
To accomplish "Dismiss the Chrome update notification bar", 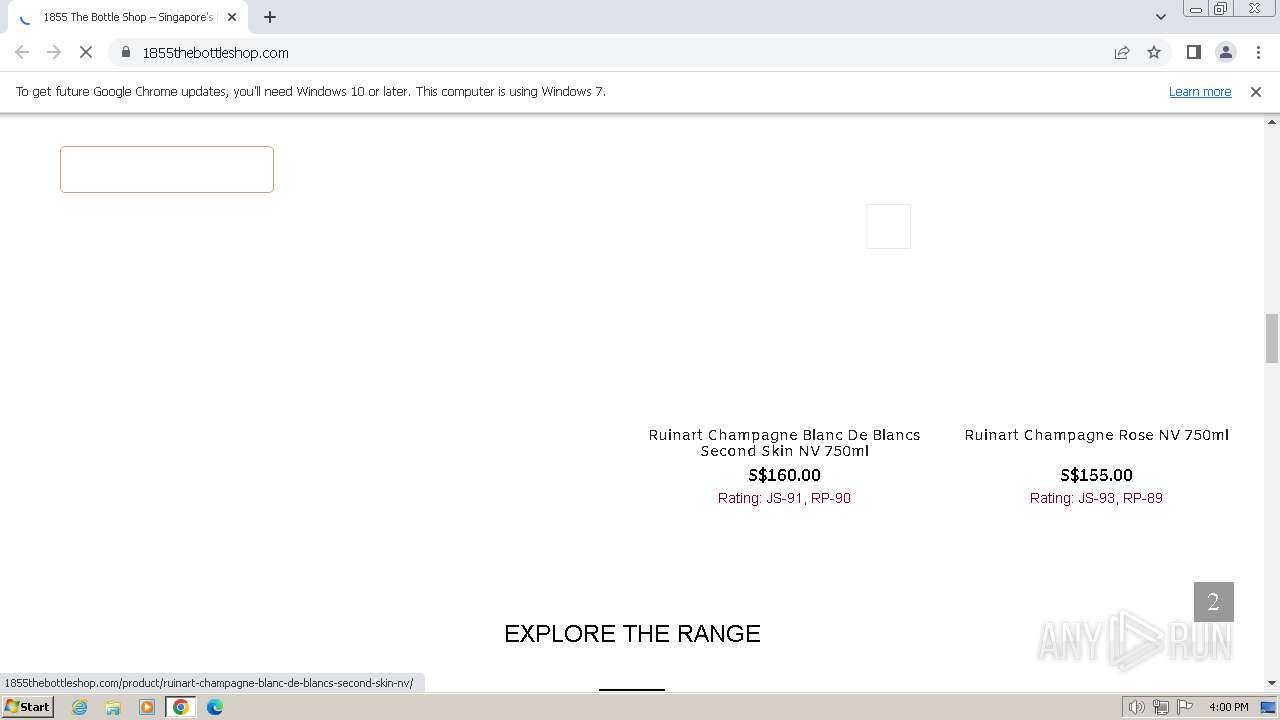I will 1255,91.
